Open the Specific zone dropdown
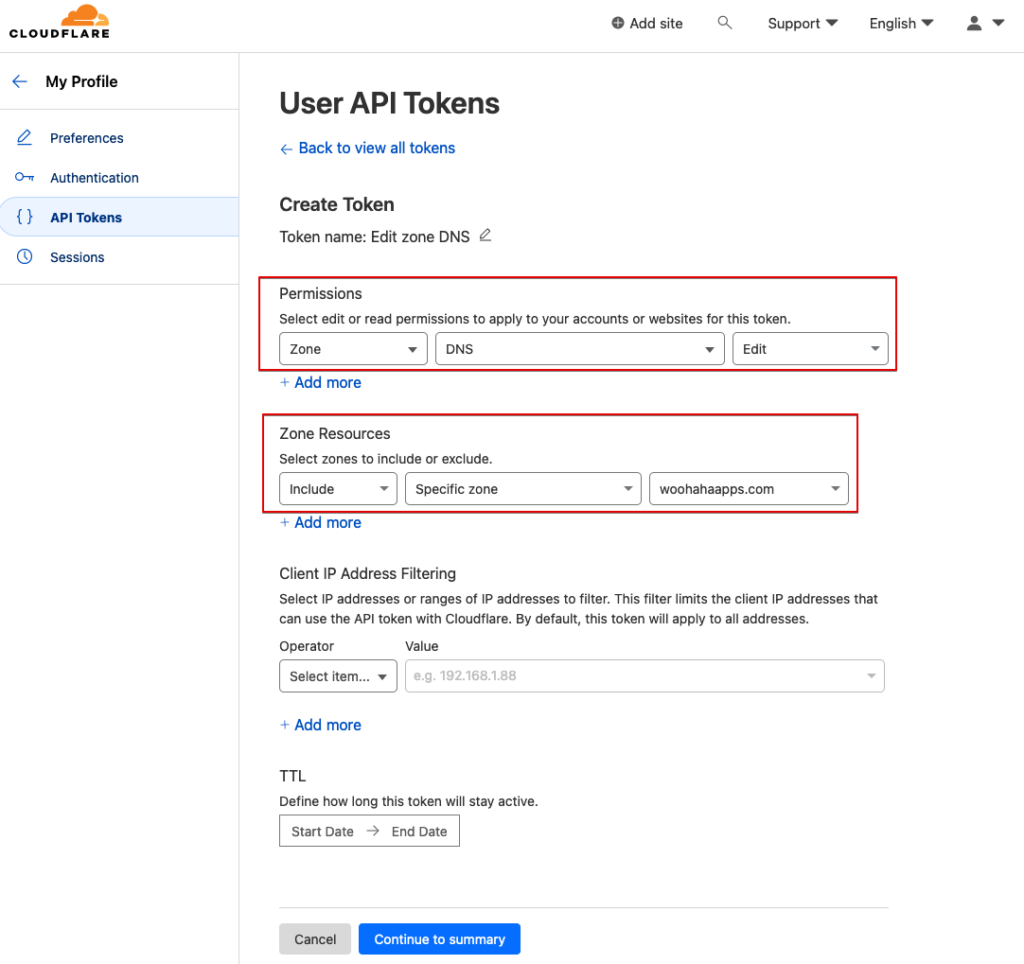The height and width of the screenshot is (964, 1024). click(523, 489)
